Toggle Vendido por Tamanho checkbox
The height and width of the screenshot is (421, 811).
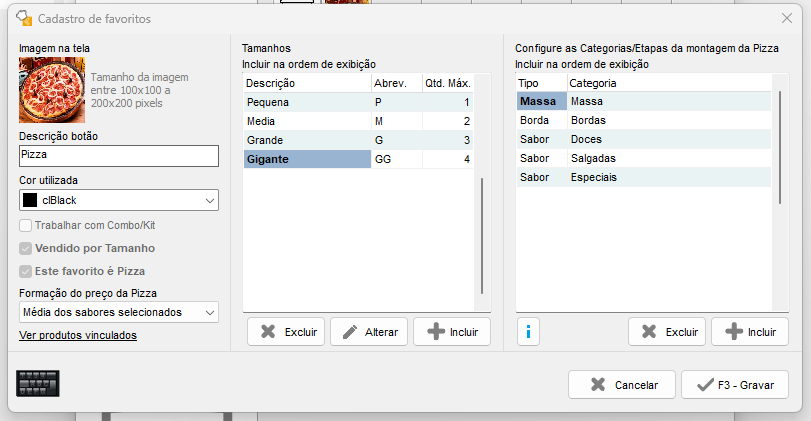26,248
